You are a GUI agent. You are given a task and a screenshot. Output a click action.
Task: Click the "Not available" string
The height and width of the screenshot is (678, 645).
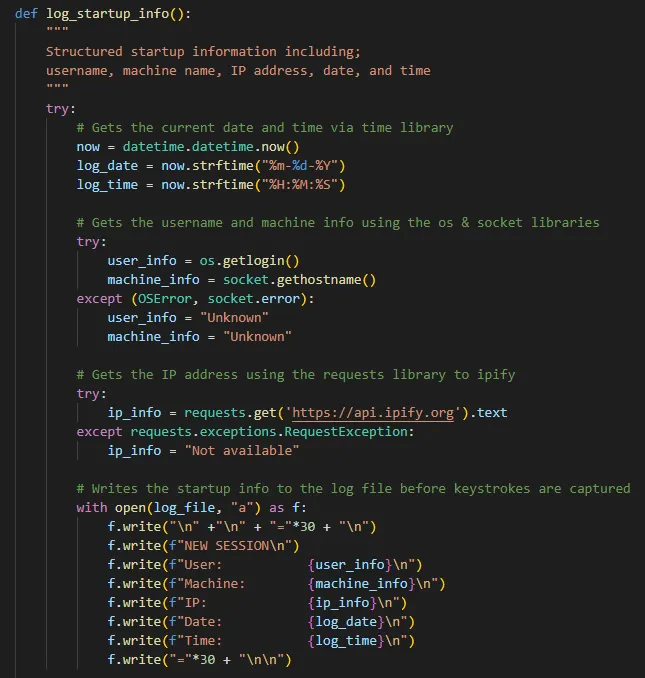point(242,451)
